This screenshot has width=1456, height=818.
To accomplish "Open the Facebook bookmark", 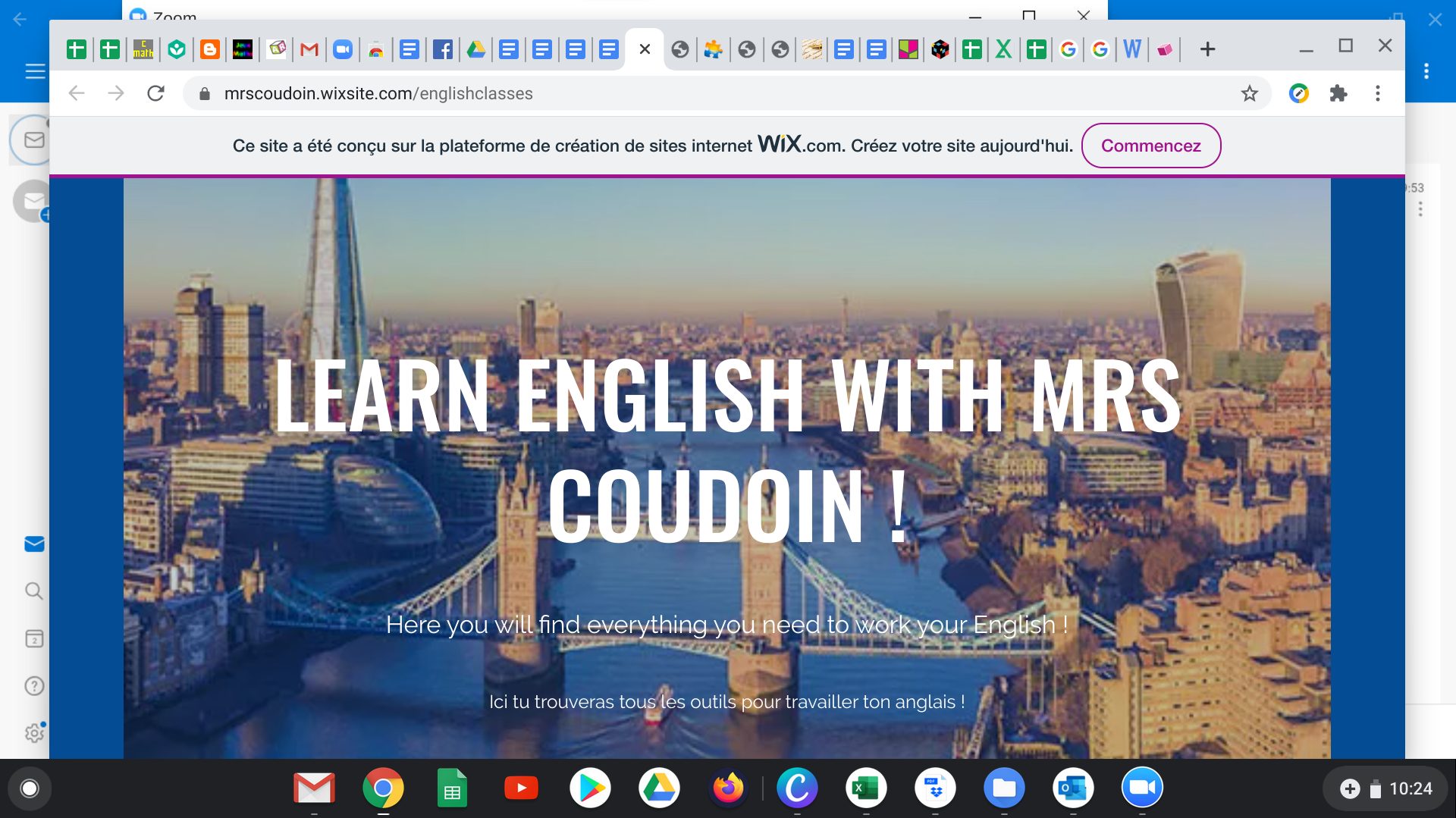I will pyautogui.click(x=444, y=49).
